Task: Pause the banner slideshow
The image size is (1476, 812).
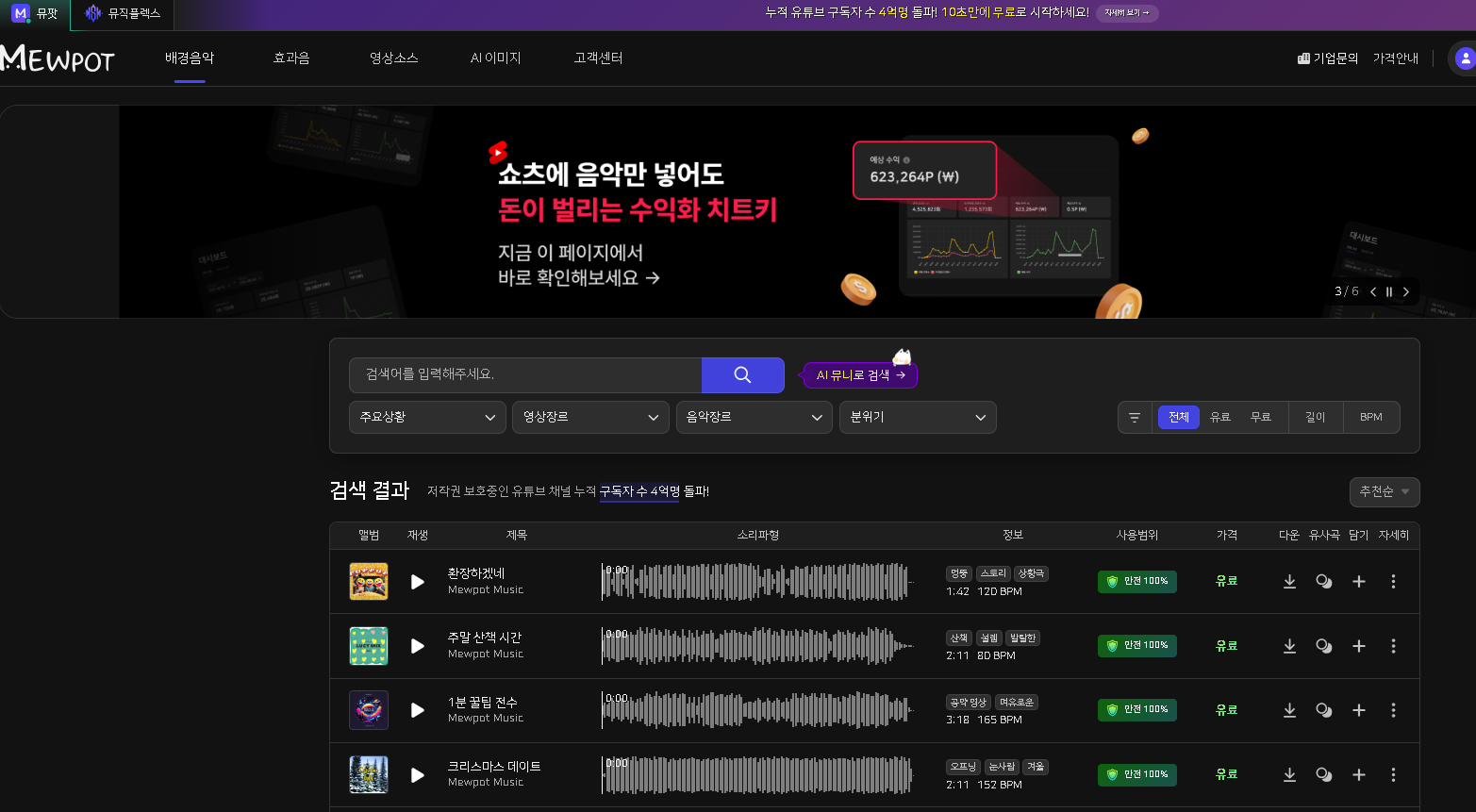Action: (1389, 292)
